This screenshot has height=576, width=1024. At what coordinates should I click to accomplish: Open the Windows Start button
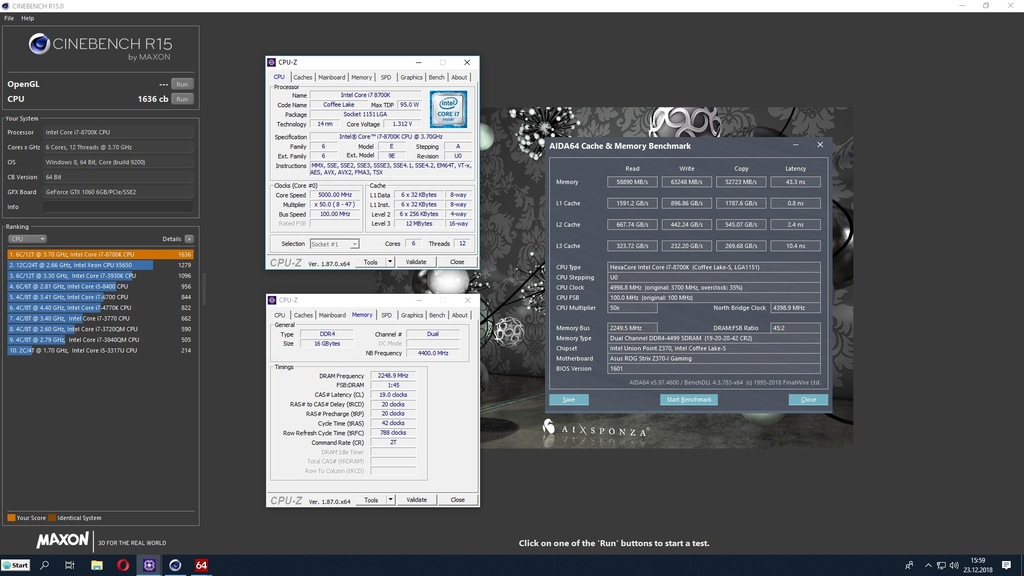coord(16,566)
